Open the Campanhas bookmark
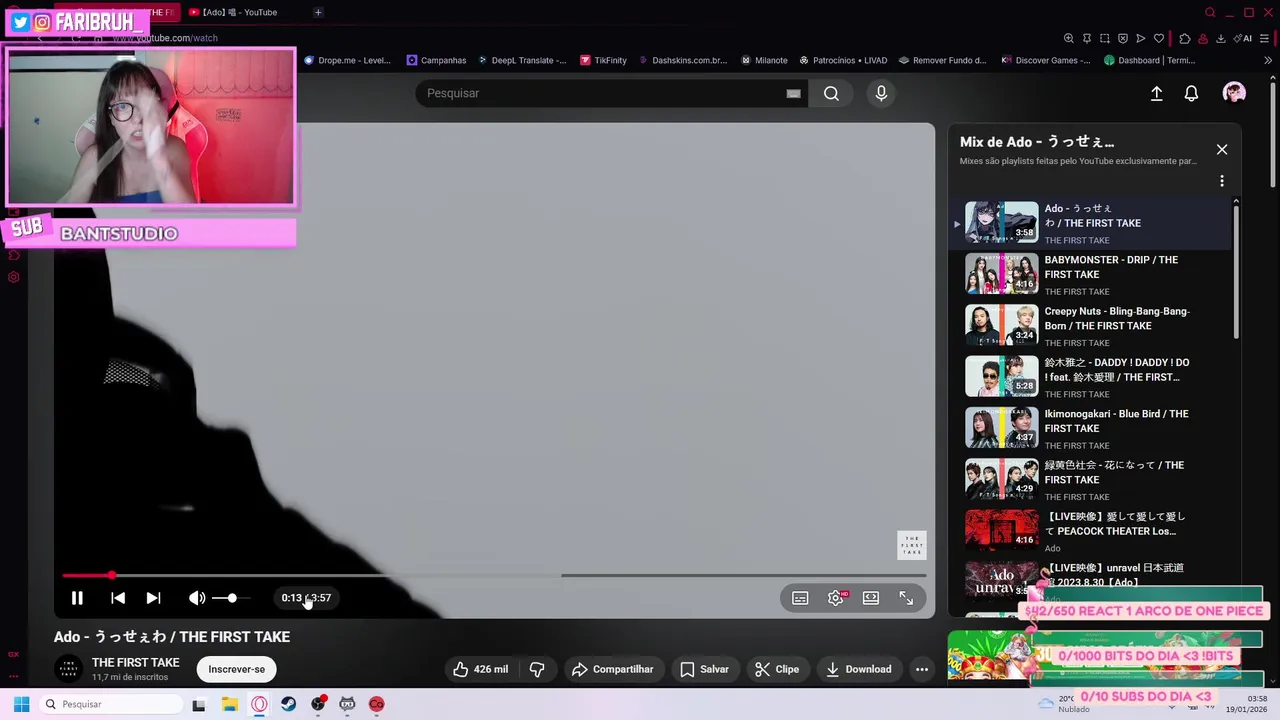Image resolution: width=1280 pixels, height=720 pixels. [436, 60]
